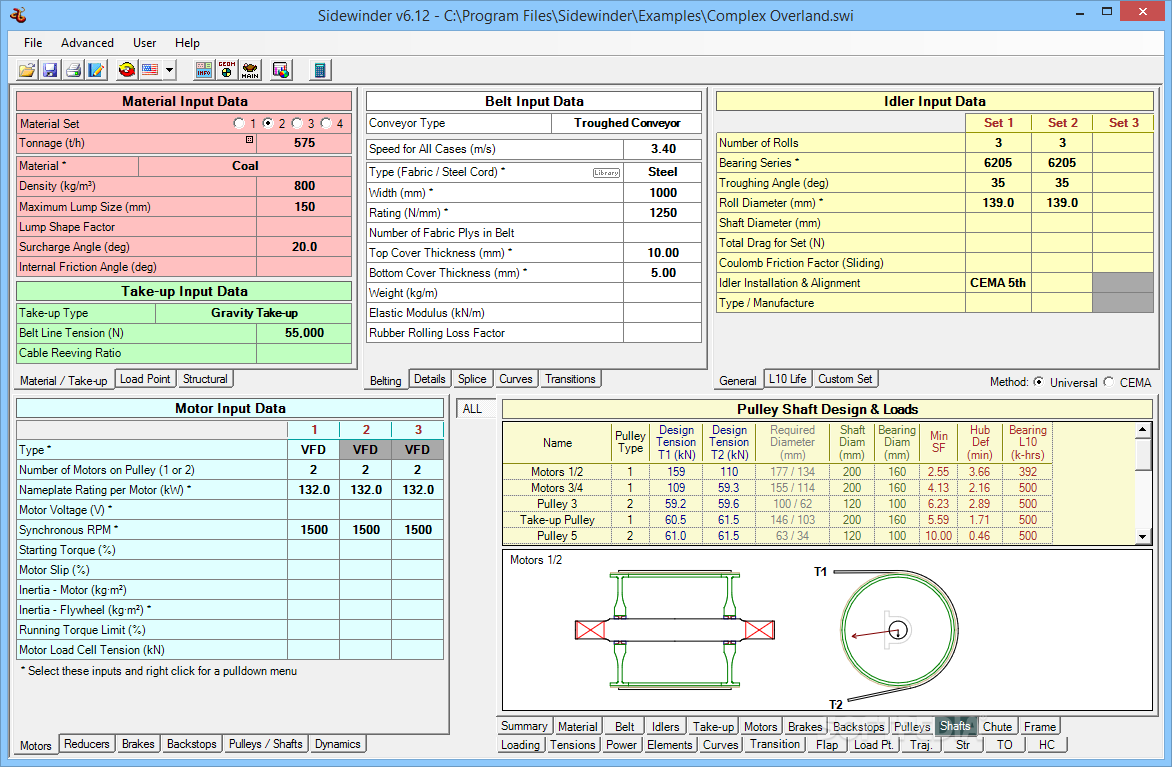Select Material Set 3 radio button
This screenshot has width=1172, height=767.
pos(297,123)
